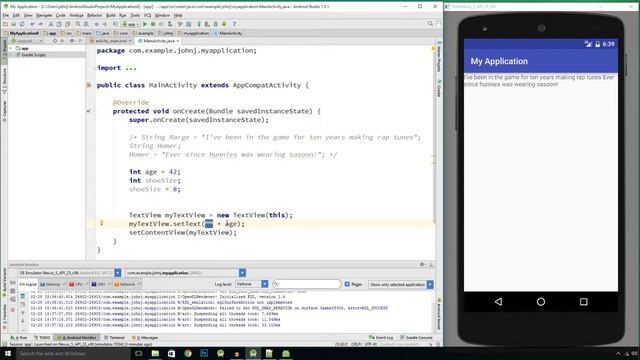Open the Network monitor tab

(x=127, y=284)
